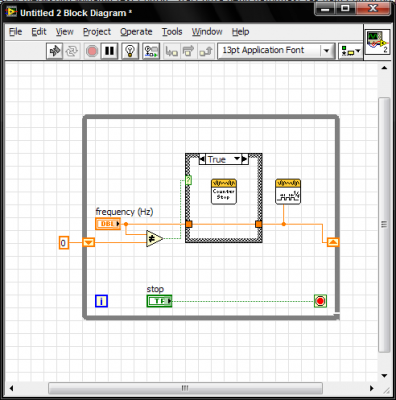Screen dimensions: 396x400
Task: Toggle Highlight Execution light bulb
Action: coord(130,51)
